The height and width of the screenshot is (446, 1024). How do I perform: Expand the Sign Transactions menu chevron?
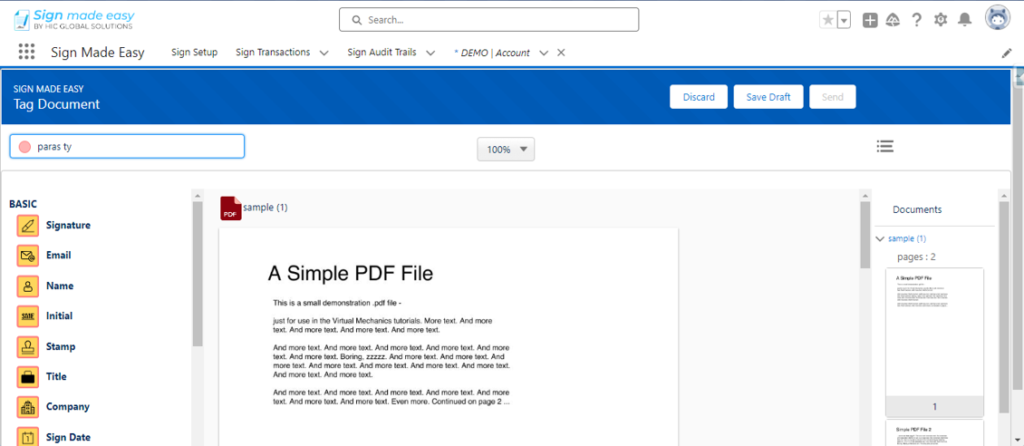pyautogui.click(x=324, y=53)
